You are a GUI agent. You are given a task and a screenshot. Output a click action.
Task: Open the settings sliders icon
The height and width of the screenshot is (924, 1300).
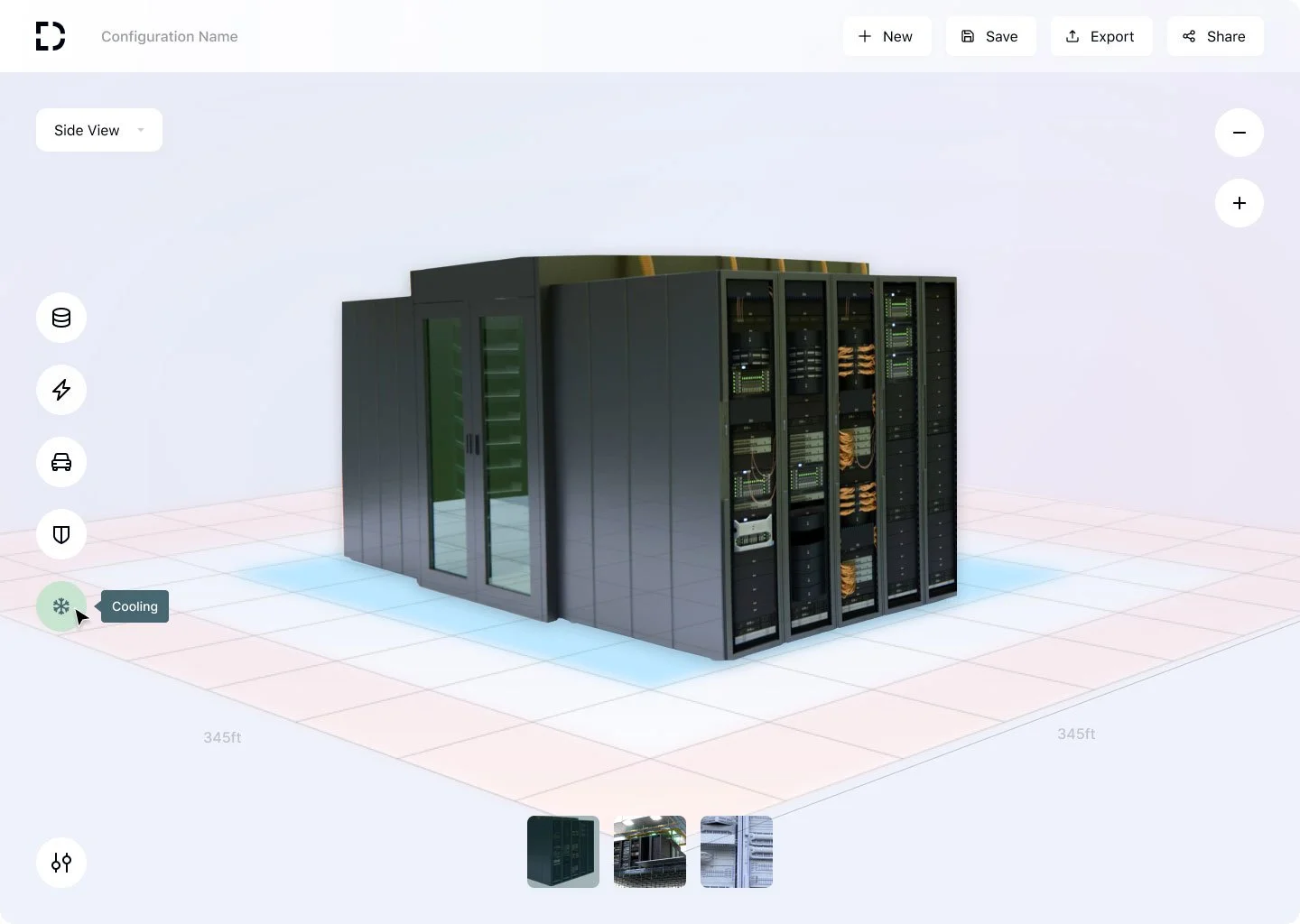pyautogui.click(x=61, y=863)
